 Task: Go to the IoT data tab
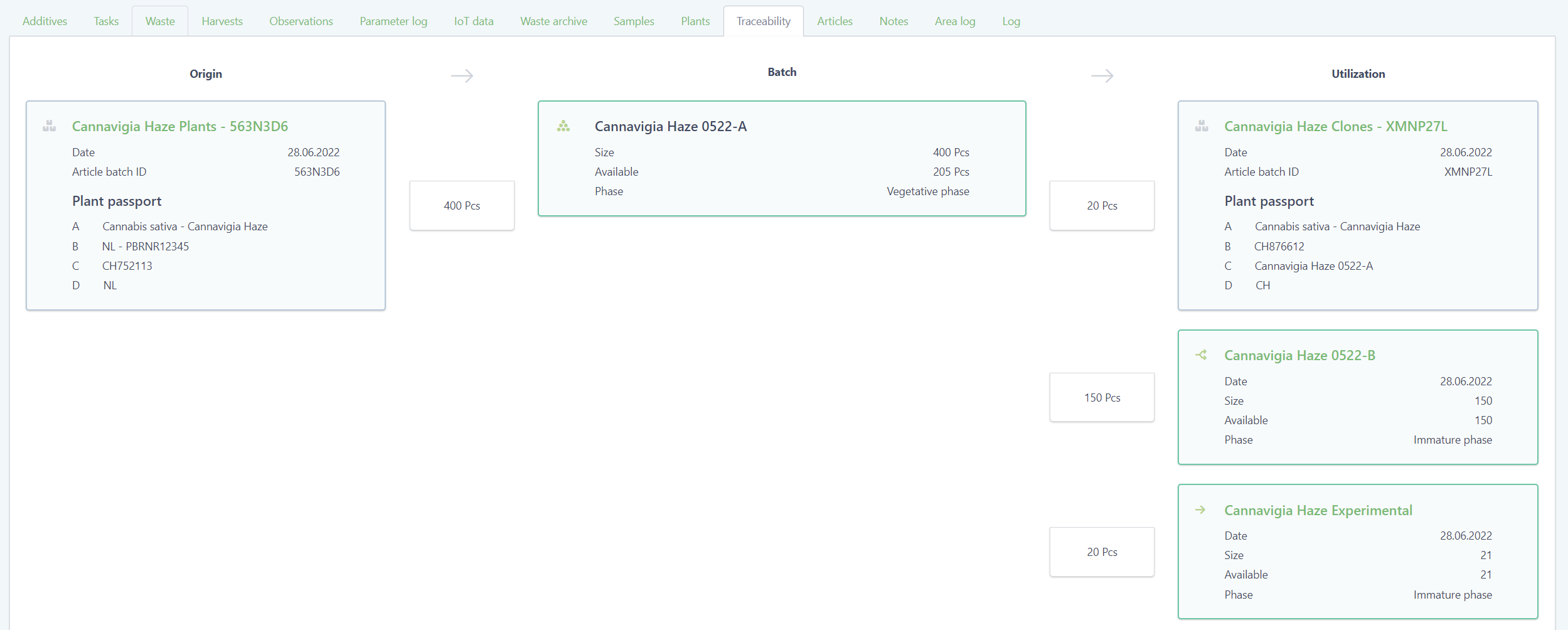(474, 21)
